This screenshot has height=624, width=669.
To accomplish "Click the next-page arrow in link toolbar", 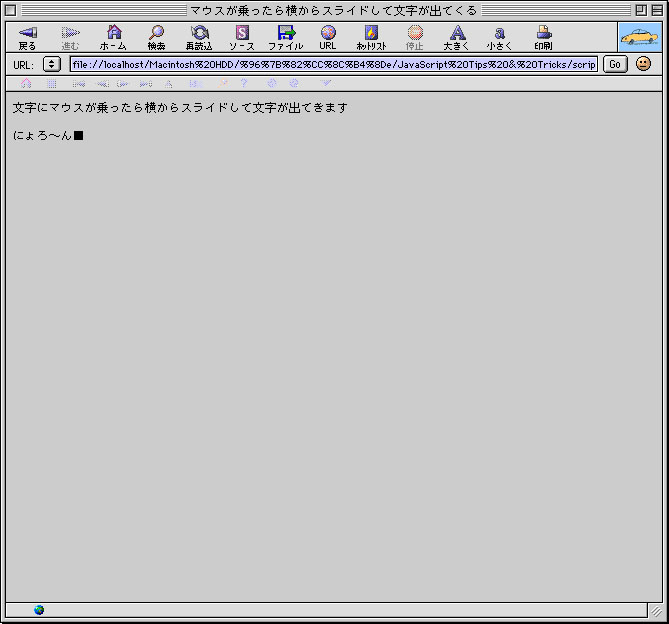I will pyautogui.click(x=123, y=84).
